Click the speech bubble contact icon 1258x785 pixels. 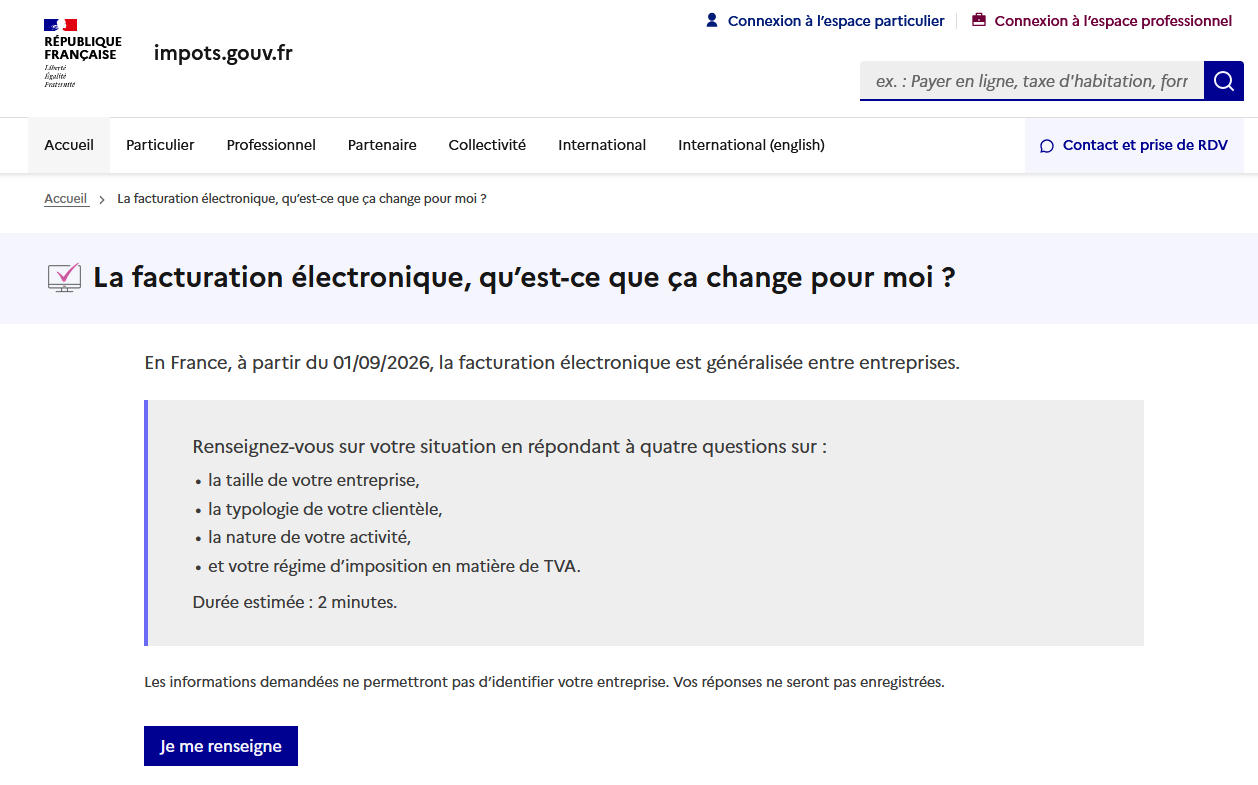point(1047,146)
